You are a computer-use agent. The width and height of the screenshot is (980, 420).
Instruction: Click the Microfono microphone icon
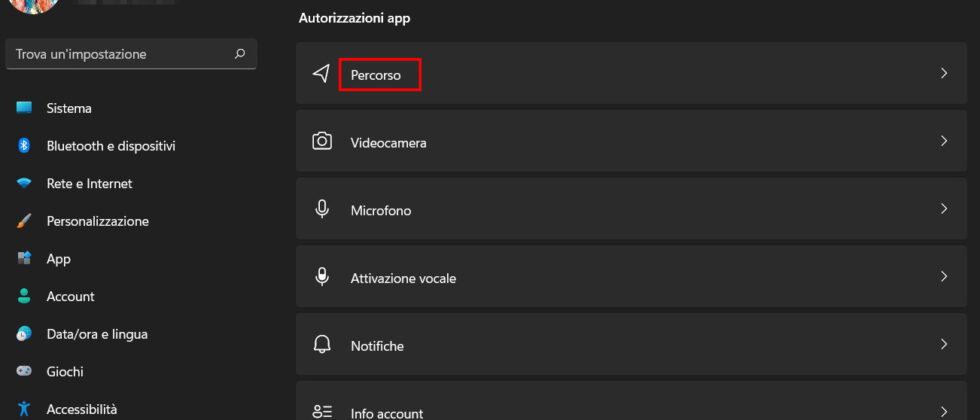pos(322,210)
